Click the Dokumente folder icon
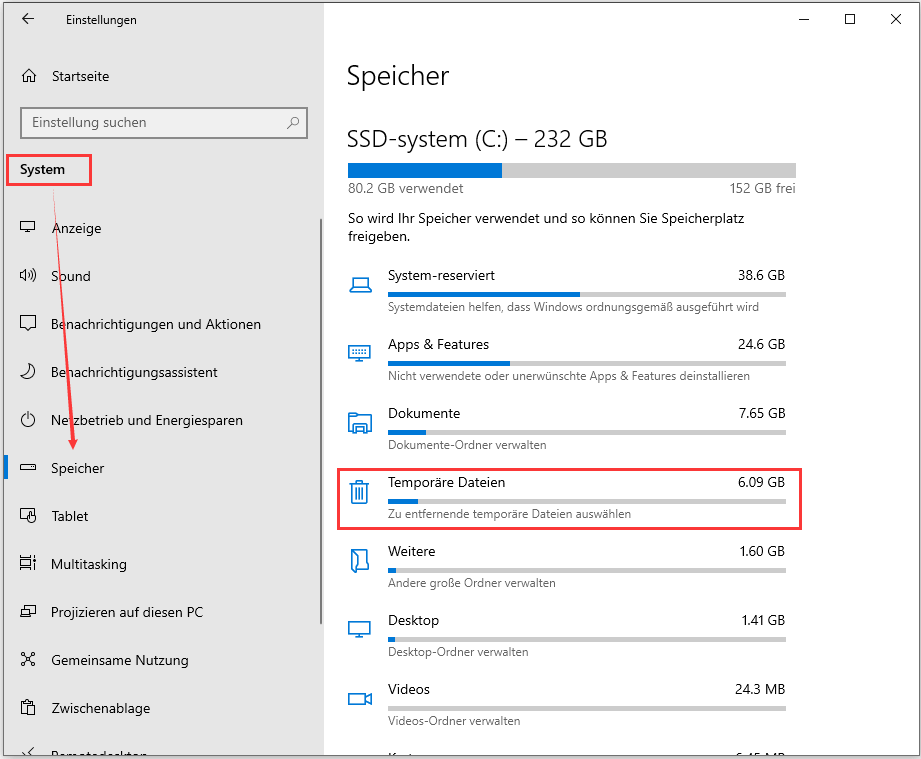 click(x=360, y=422)
